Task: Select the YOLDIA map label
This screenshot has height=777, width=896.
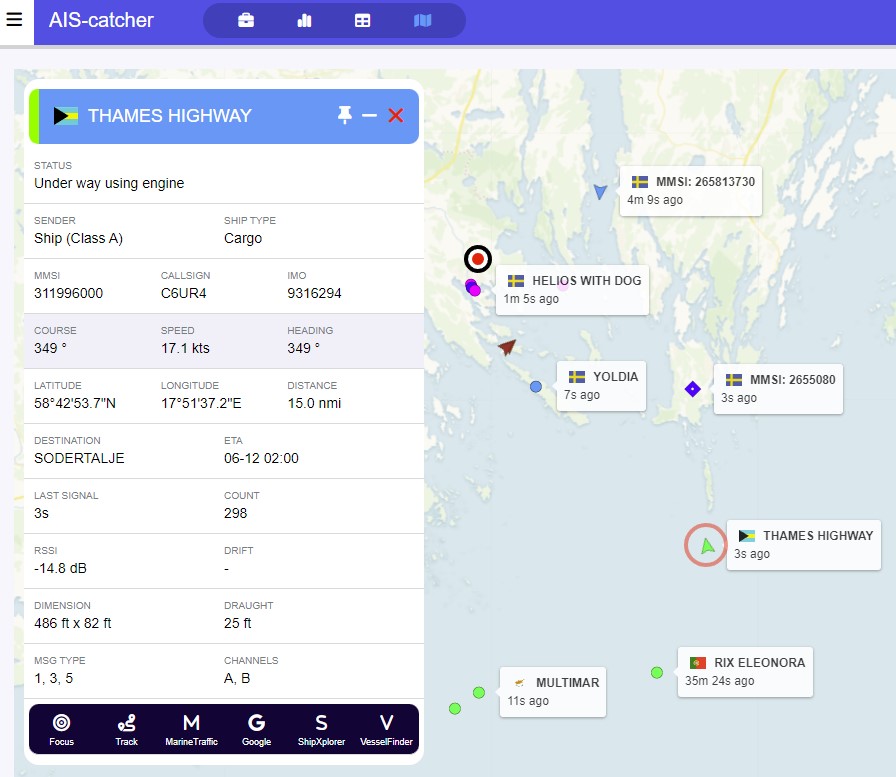Action: pyautogui.click(x=601, y=385)
